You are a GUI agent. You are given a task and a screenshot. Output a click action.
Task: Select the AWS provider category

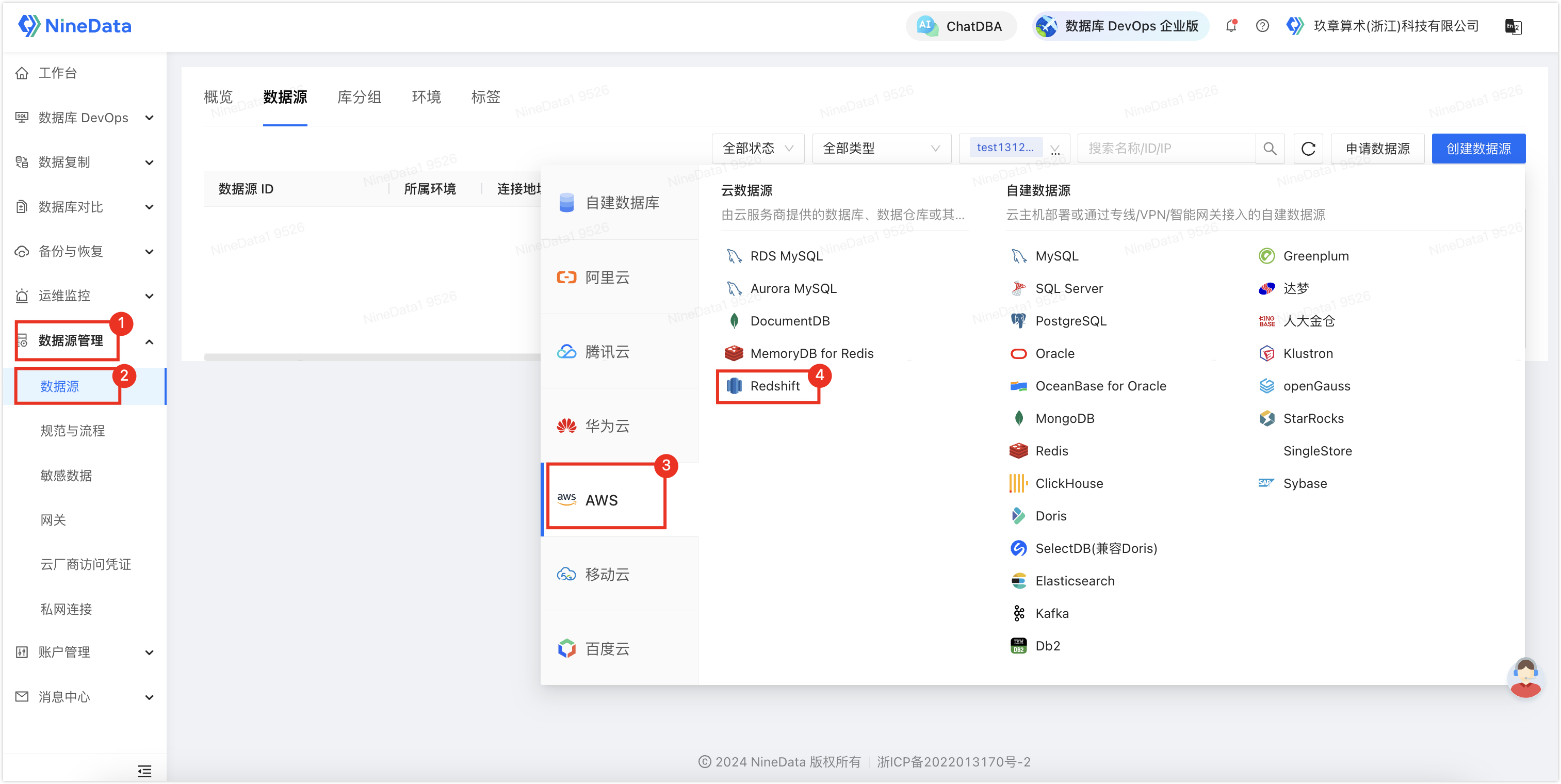point(620,500)
